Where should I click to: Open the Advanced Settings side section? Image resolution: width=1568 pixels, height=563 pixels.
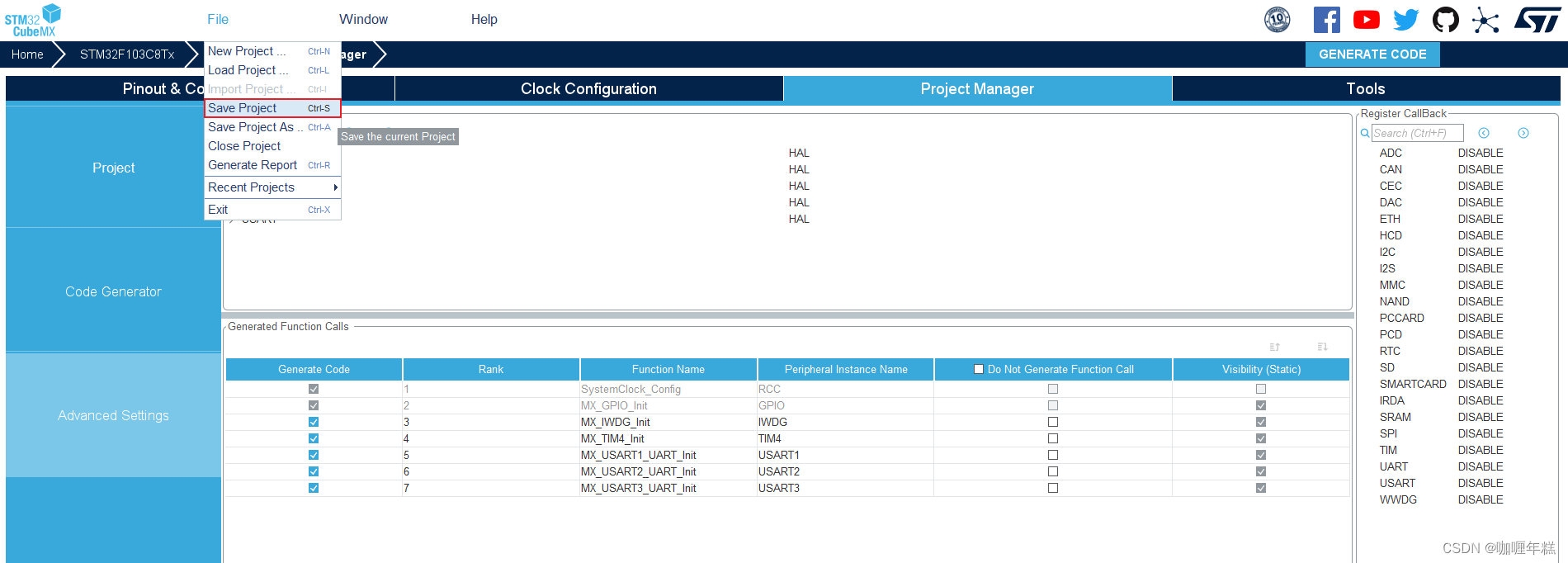coord(113,415)
